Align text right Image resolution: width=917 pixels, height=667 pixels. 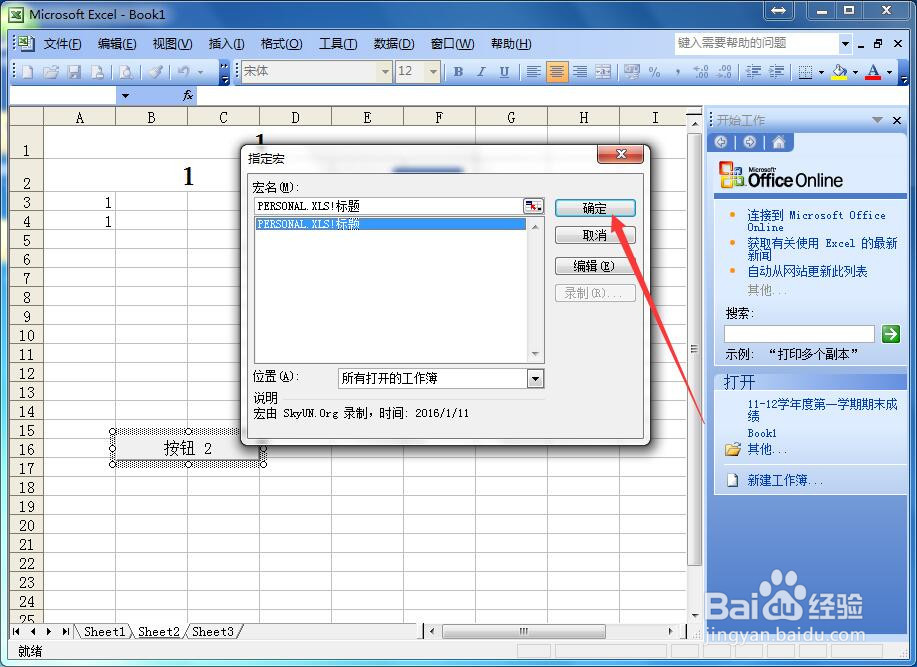point(580,72)
